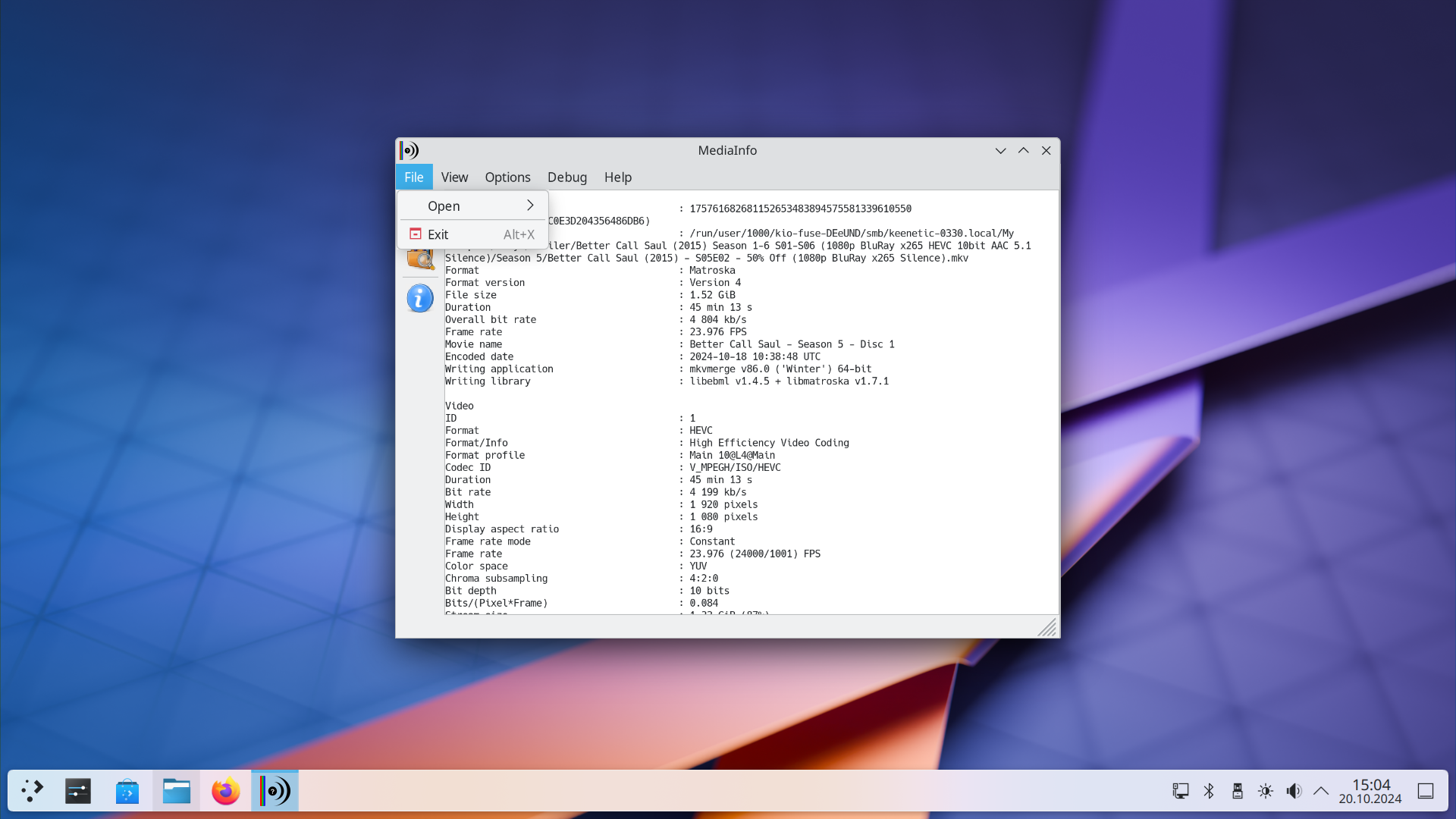Click the screen brightness tray icon
Image resolution: width=1456 pixels, height=819 pixels.
(1265, 791)
